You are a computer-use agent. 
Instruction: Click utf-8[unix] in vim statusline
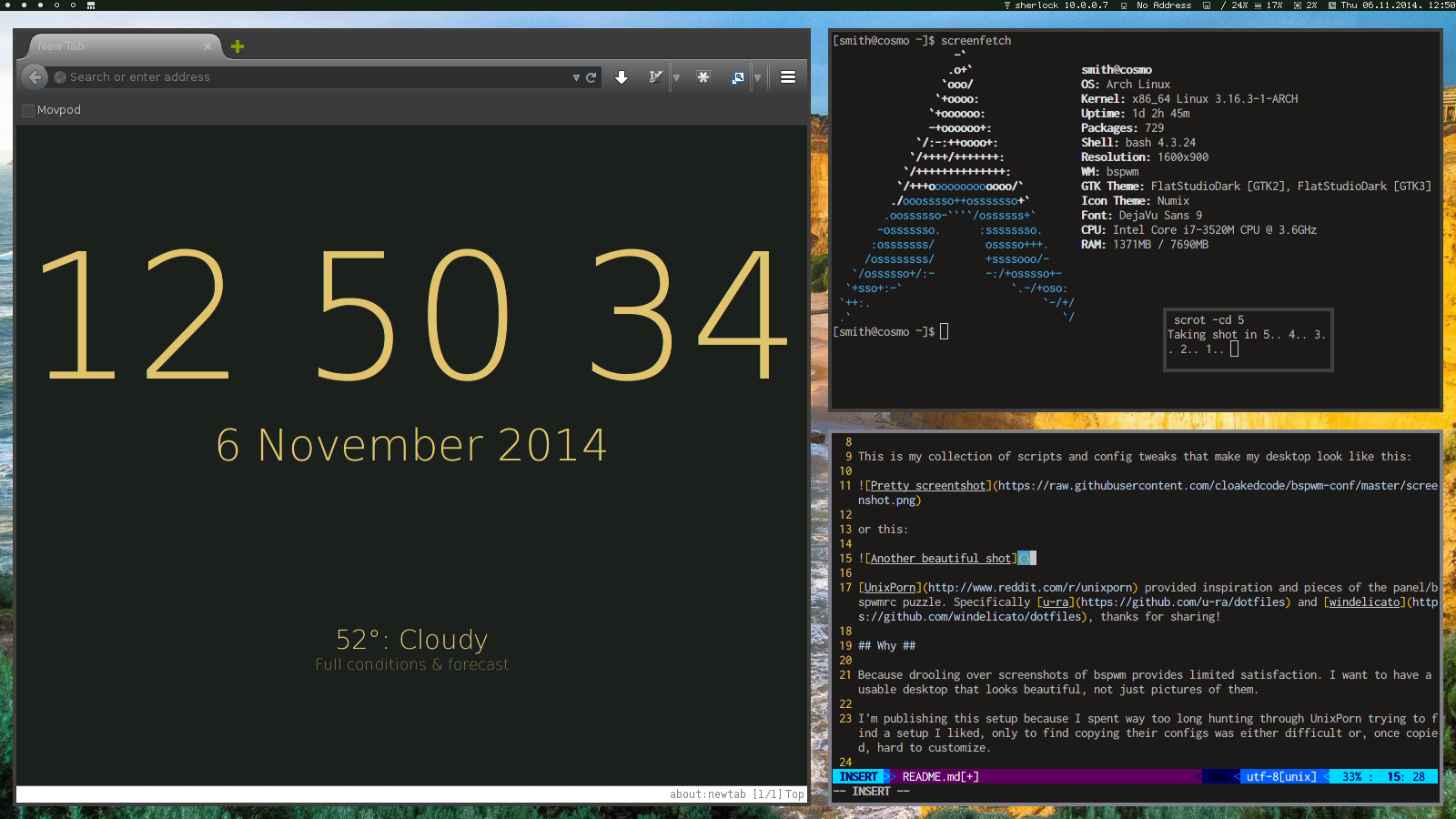pyautogui.click(x=1281, y=776)
